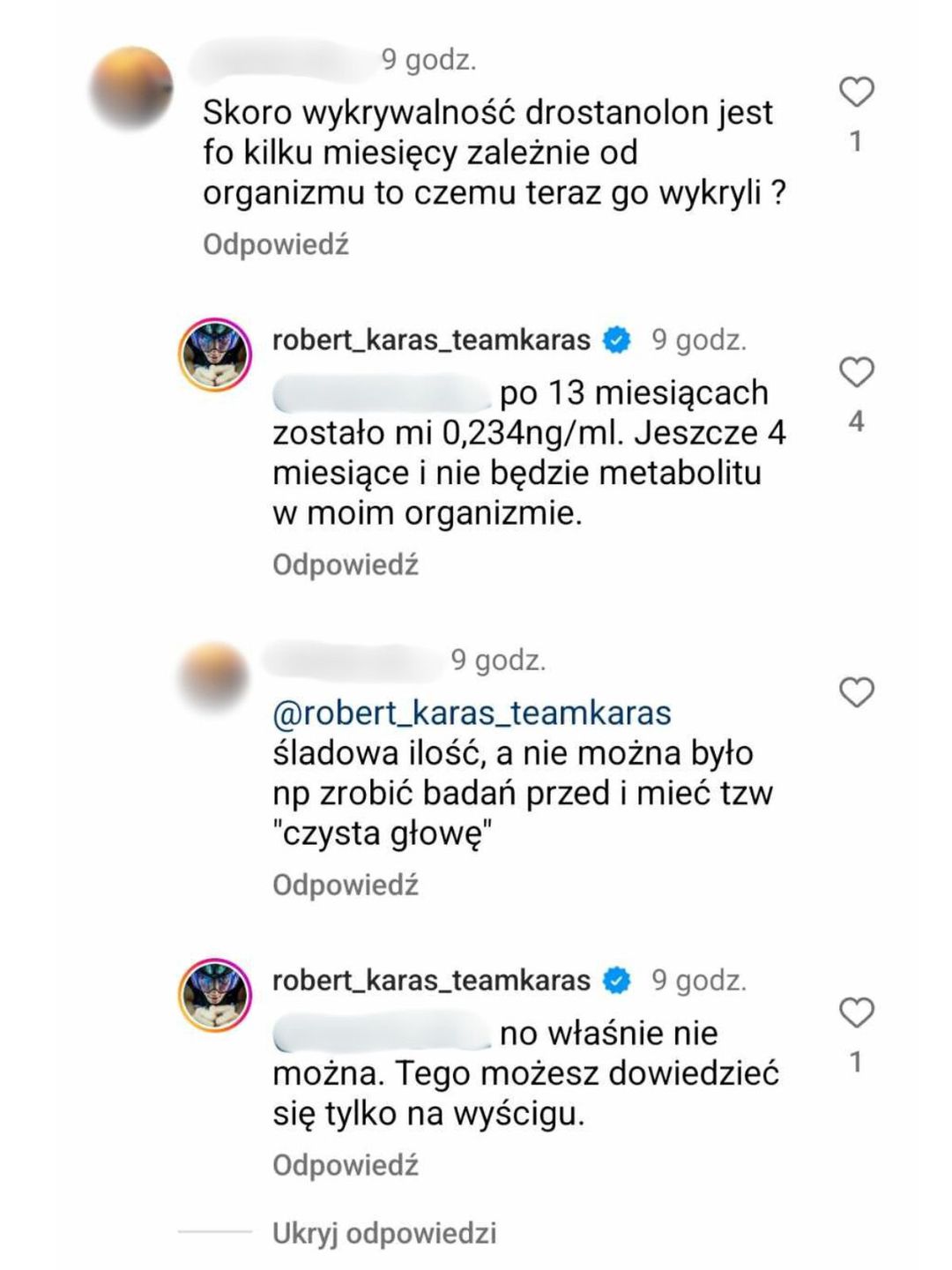
Task: Like the comment about drostanolon detectability
Action: [x=856, y=93]
